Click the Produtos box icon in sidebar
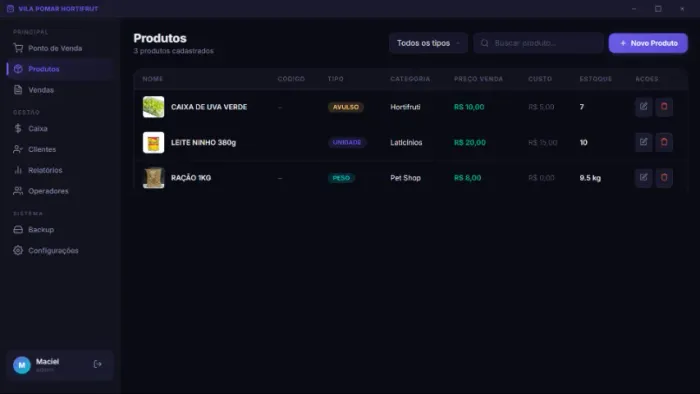Image resolution: width=700 pixels, height=394 pixels. coord(18,69)
